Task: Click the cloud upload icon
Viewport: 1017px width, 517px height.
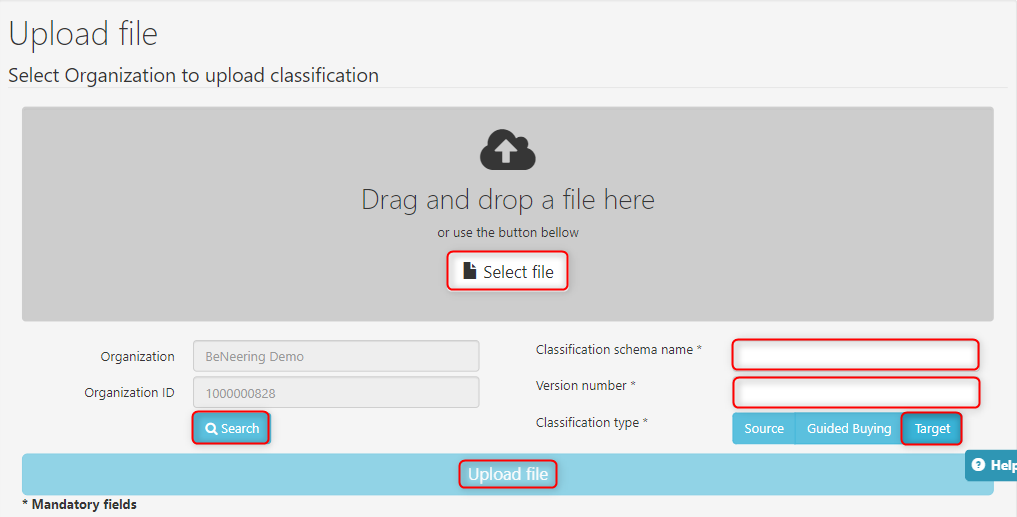Action: (x=508, y=150)
